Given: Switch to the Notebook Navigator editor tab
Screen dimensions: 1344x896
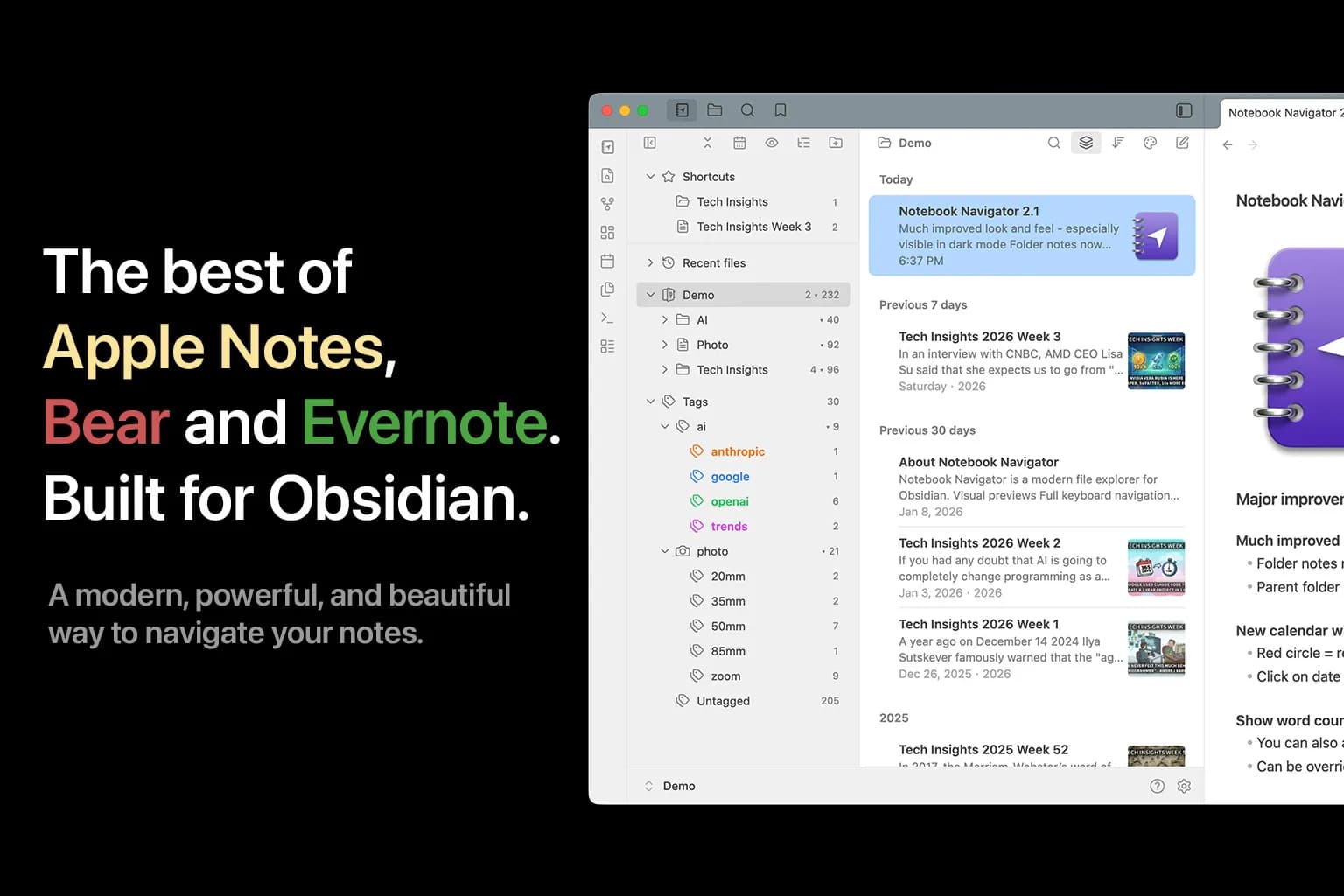Looking at the screenshot, I should click(x=1283, y=113).
